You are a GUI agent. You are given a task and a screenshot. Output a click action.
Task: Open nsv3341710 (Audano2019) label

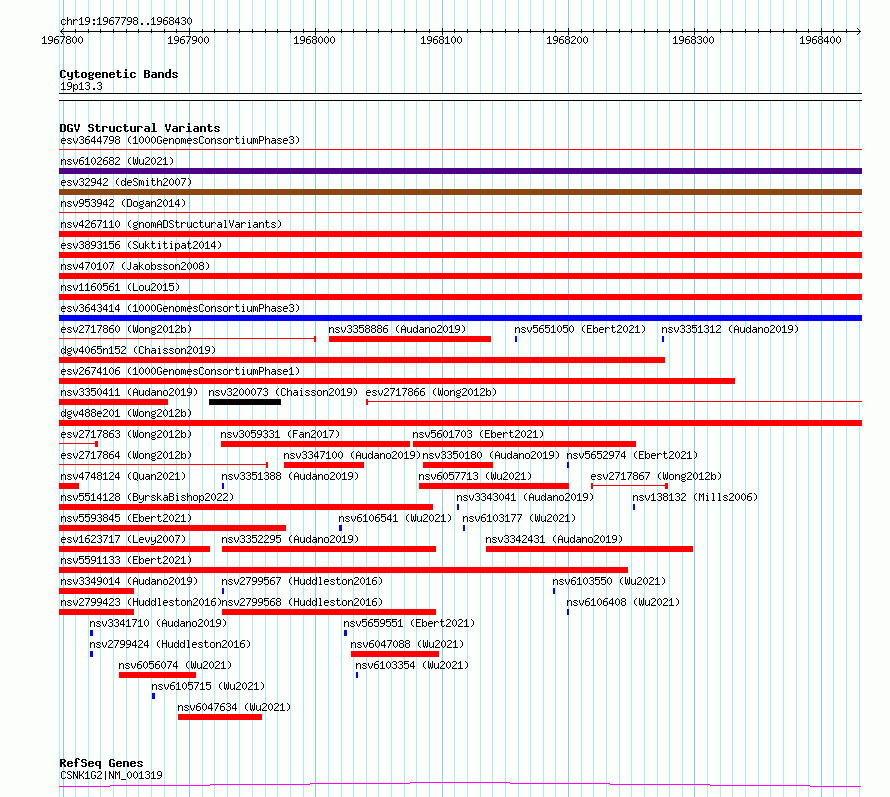158,623
